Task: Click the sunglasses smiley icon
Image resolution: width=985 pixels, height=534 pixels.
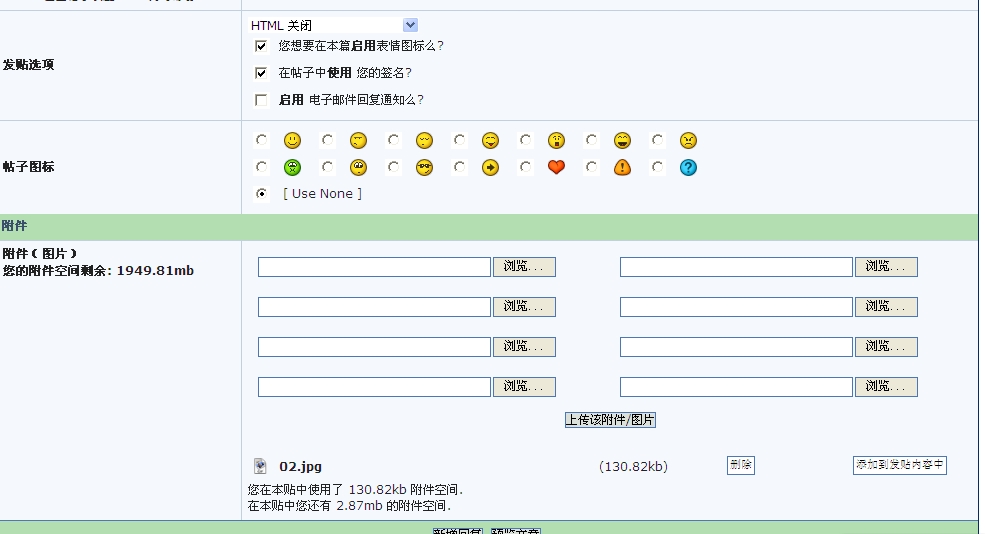Action: click(x=424, y=168)
